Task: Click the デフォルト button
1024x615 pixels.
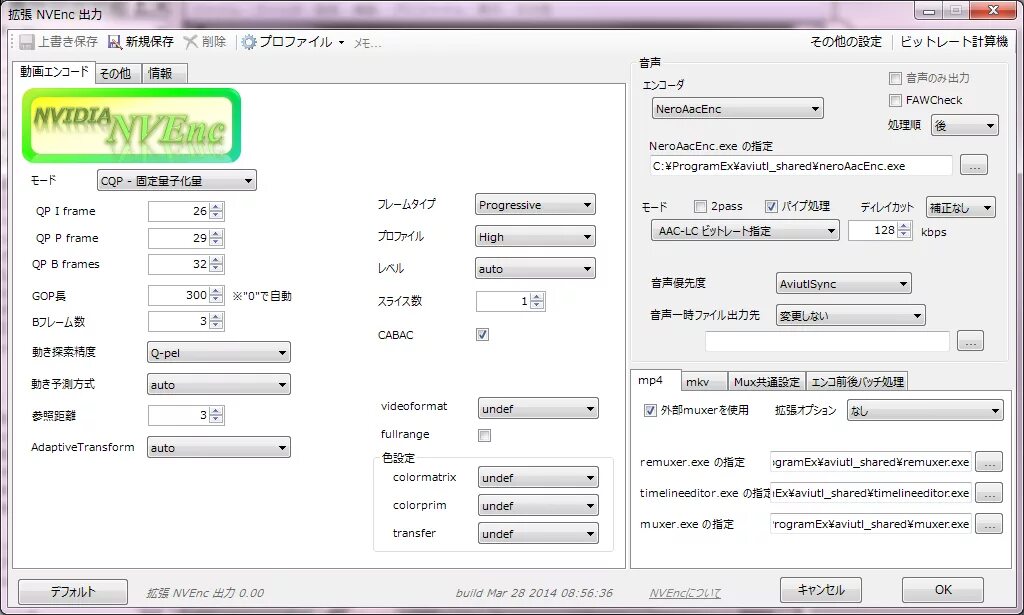Action: tap(73, 591)
